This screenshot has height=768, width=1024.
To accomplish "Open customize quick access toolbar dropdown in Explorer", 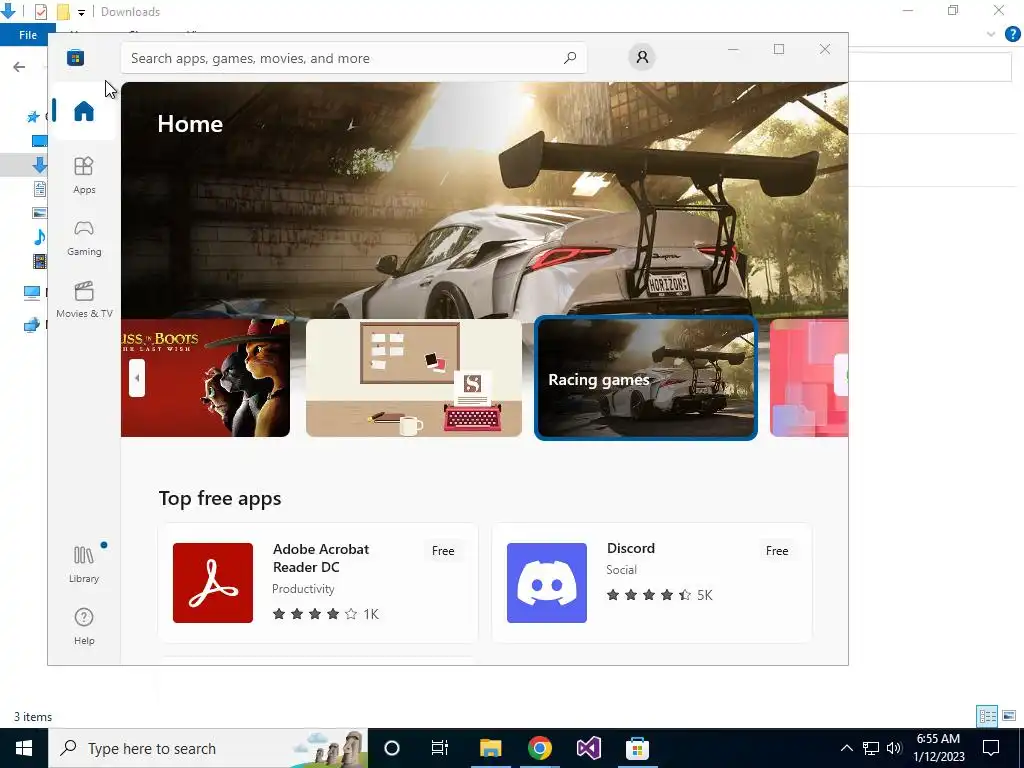I will [81, 12].
